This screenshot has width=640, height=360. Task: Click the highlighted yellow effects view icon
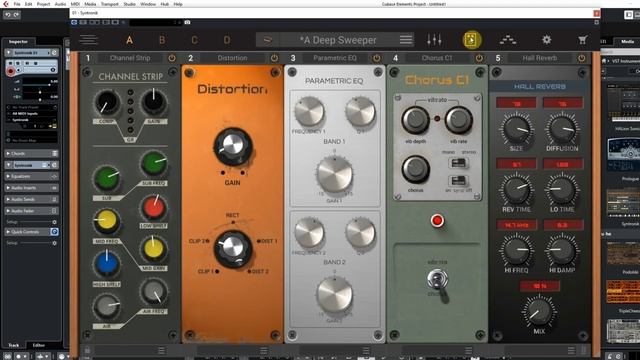click(x=472, y=40)
